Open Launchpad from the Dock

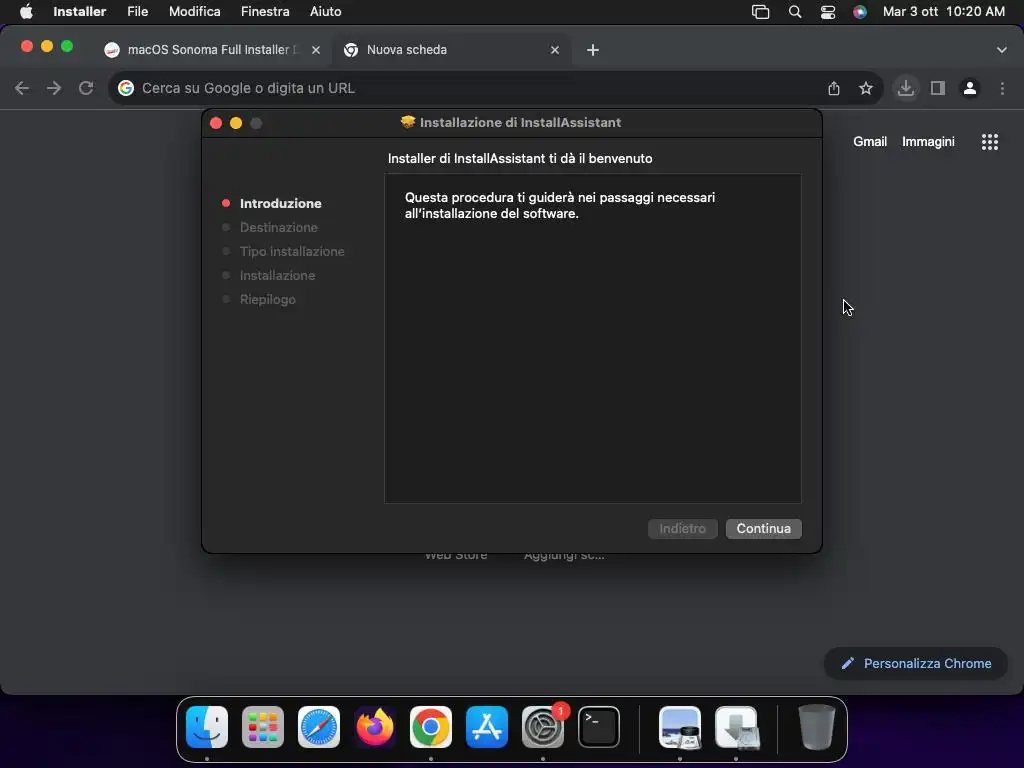click(x=263, y=727)
